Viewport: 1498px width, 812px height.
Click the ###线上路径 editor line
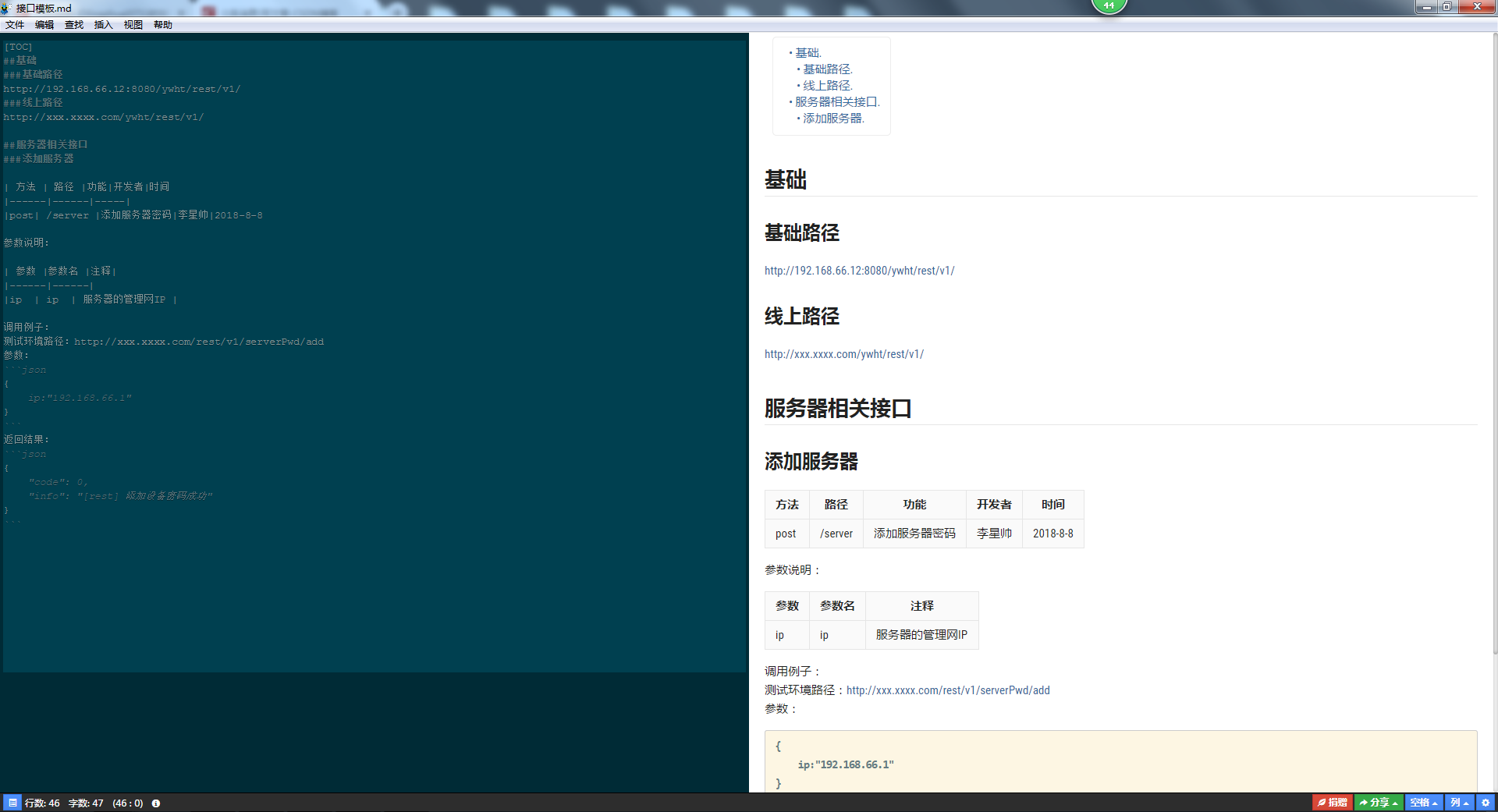(33, 103)
